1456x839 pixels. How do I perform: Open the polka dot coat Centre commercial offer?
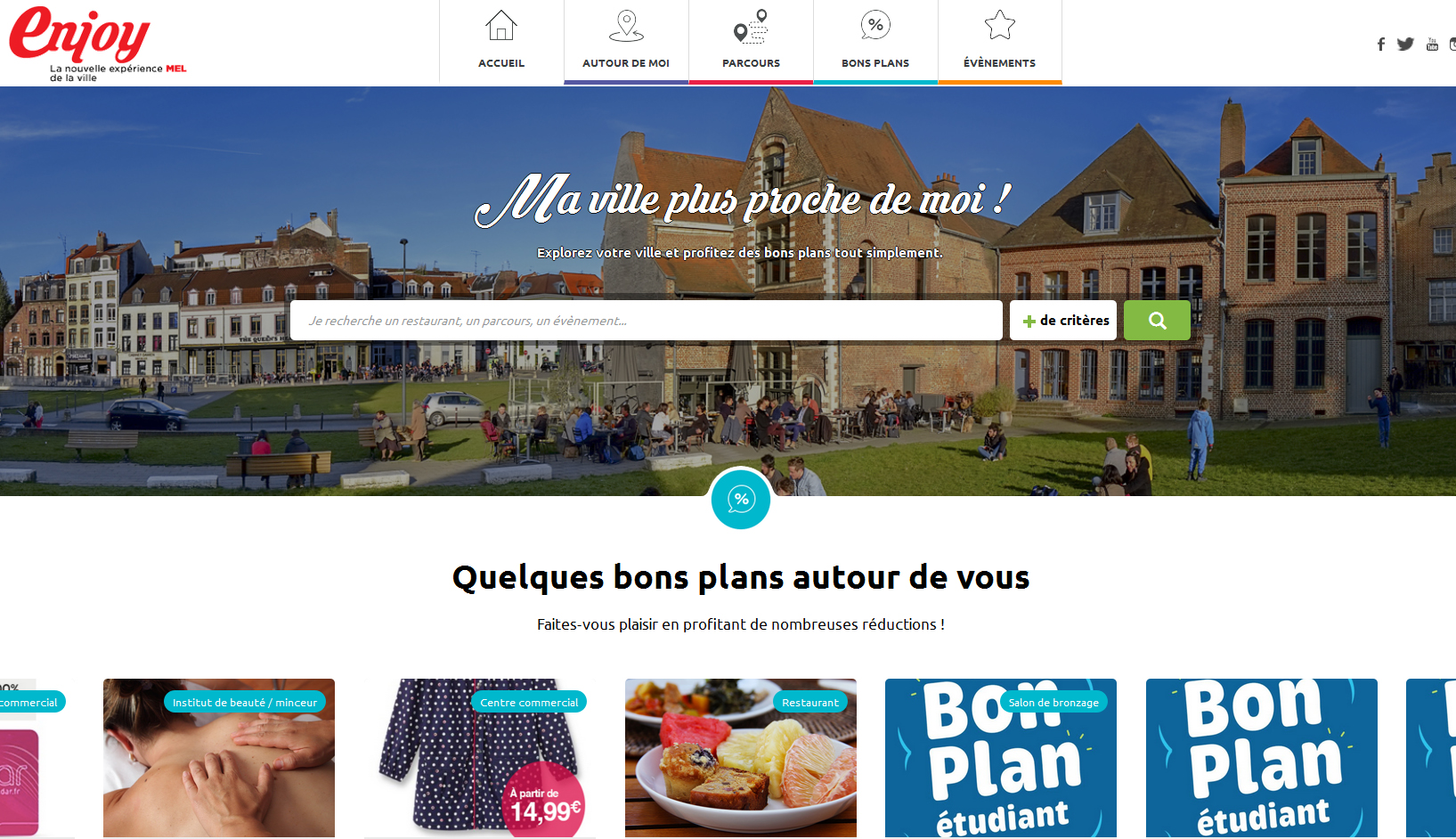click(480, 758)
